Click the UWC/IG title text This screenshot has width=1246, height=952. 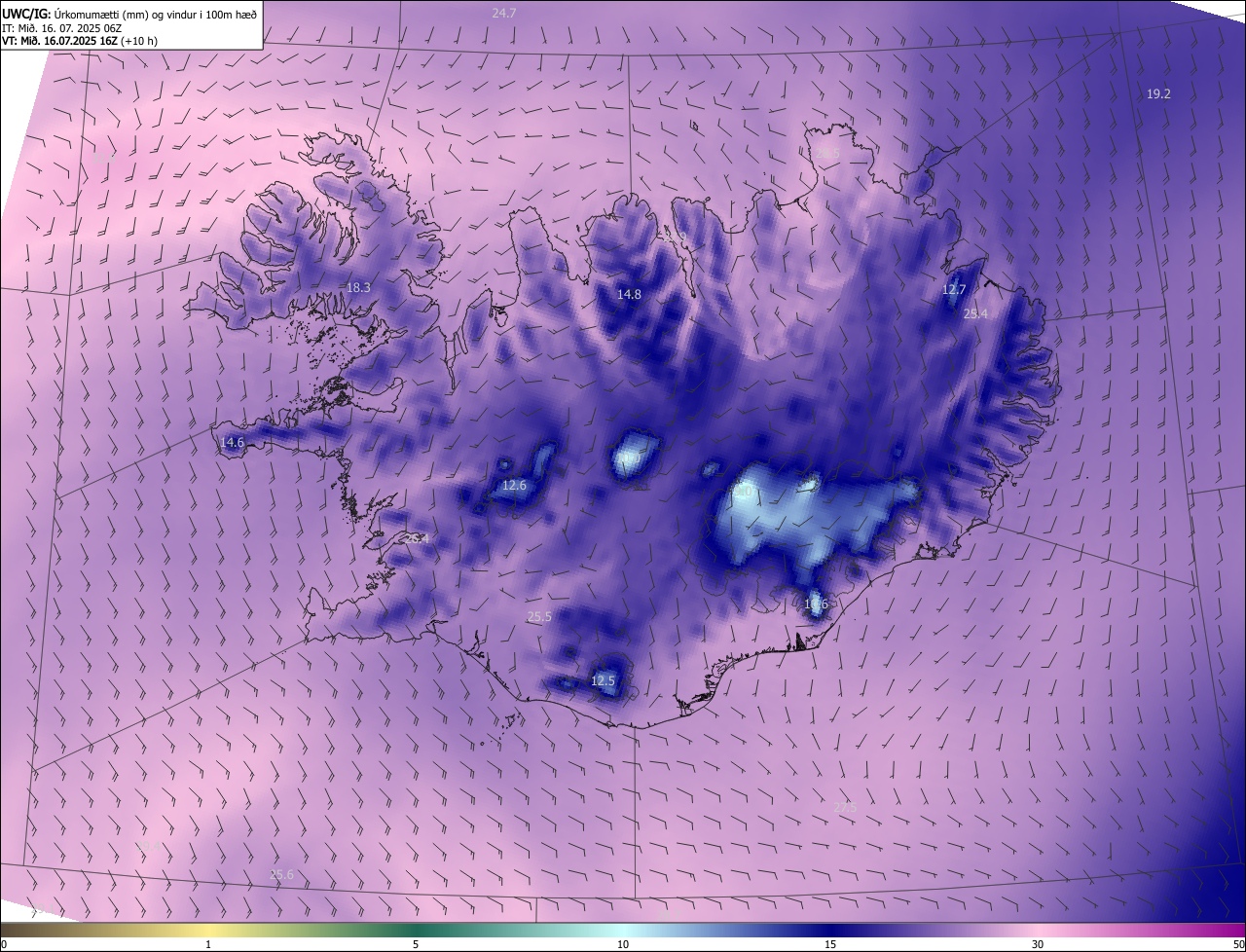click(x=26, y=14)
